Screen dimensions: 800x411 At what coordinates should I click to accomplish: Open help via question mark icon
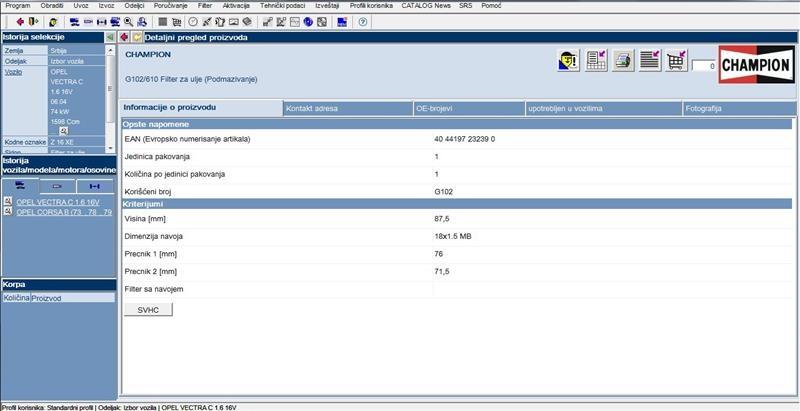point(363,21)
